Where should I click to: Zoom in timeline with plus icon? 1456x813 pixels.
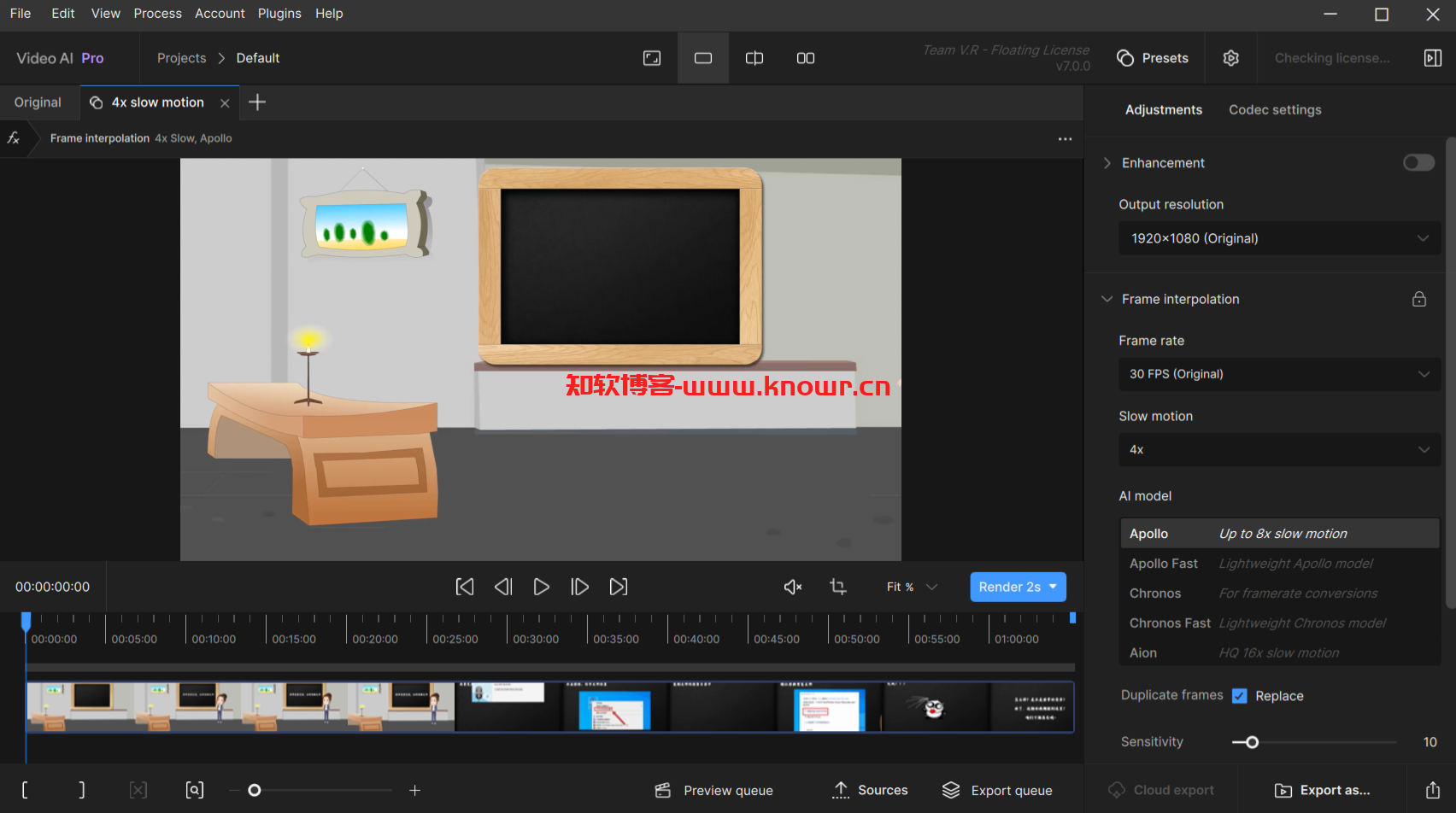(414, 791)
